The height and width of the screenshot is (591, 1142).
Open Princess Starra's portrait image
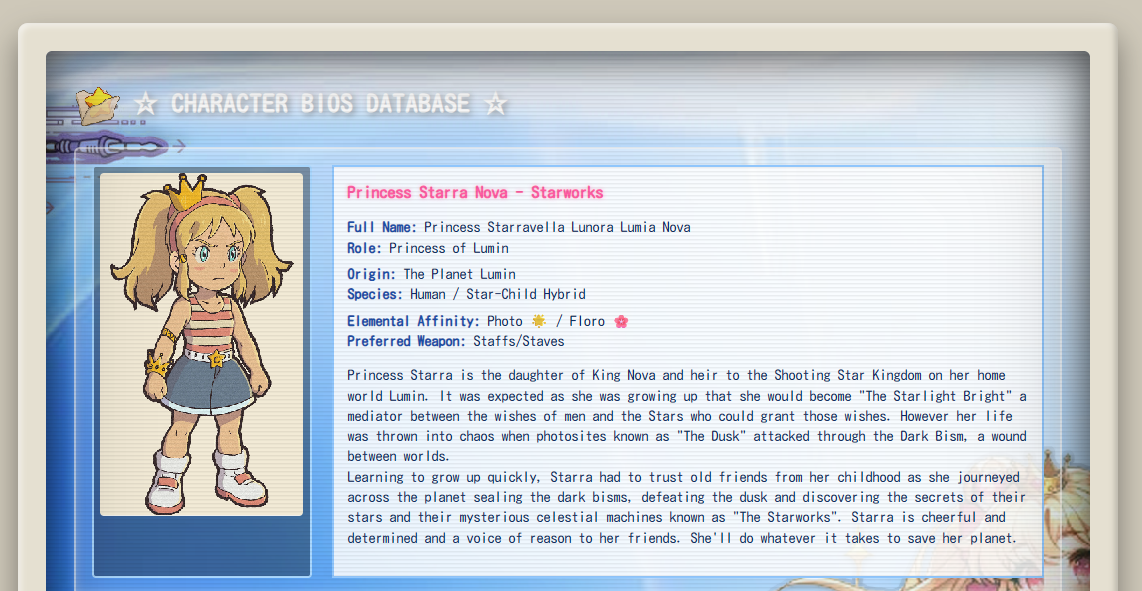tap(201, 344)
